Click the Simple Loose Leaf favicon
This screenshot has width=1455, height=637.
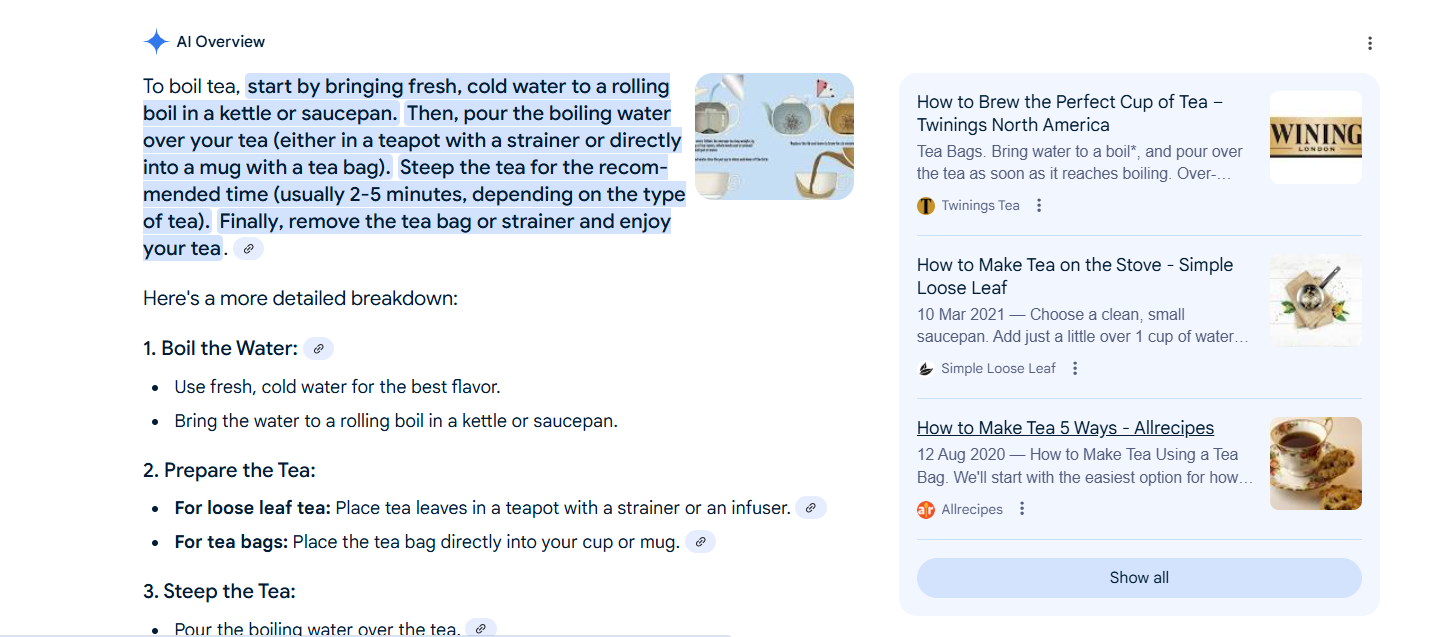click(x=925, y=368)
